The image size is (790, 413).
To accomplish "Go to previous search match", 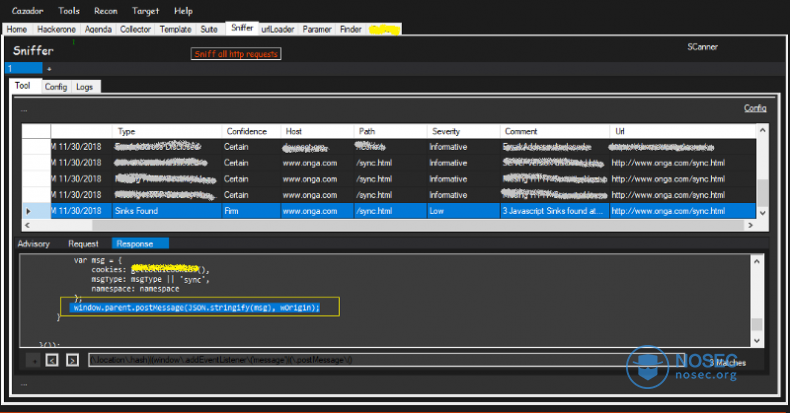I will [x=52, y=360].
